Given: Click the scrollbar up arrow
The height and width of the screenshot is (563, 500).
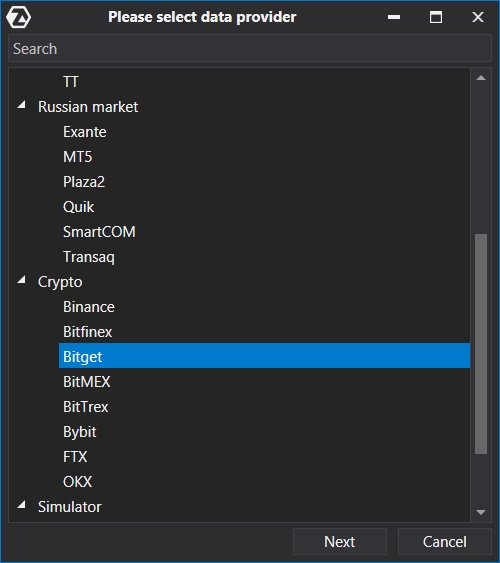Looking at the screenshot, I should [481, 78].
